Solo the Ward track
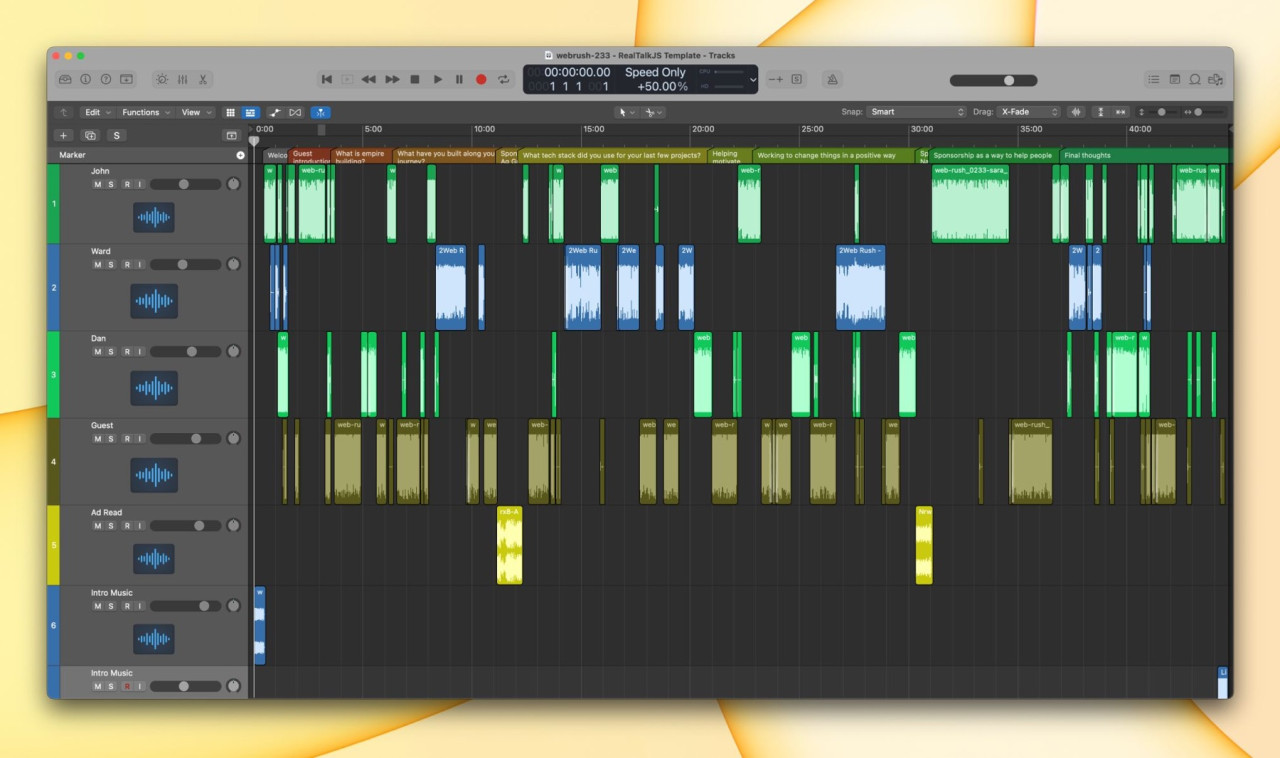Image resolution: width=1280 pixels, height=758 pixels. pos(110,264)
